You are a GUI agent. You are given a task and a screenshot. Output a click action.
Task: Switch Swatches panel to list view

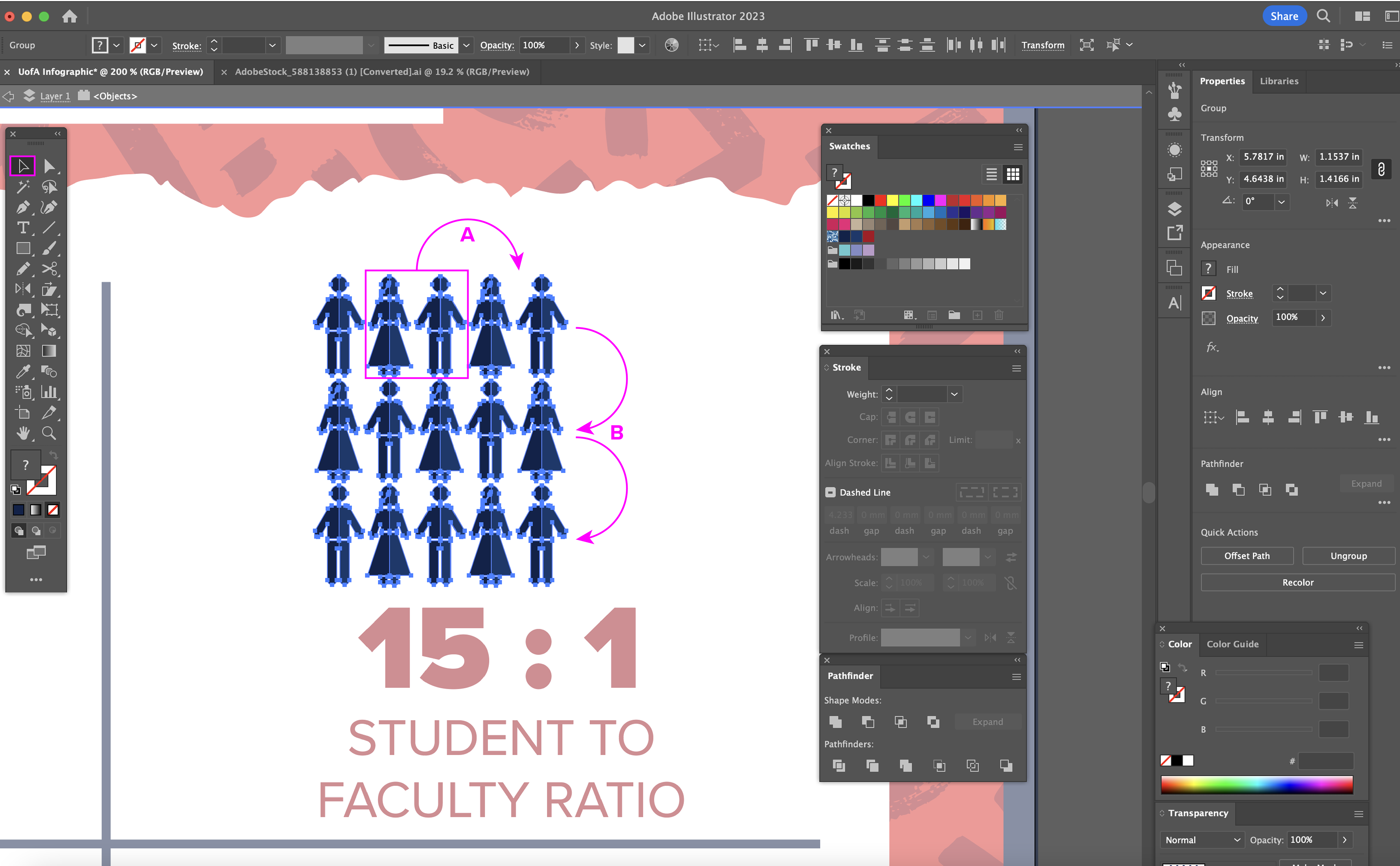coord(991,174)
